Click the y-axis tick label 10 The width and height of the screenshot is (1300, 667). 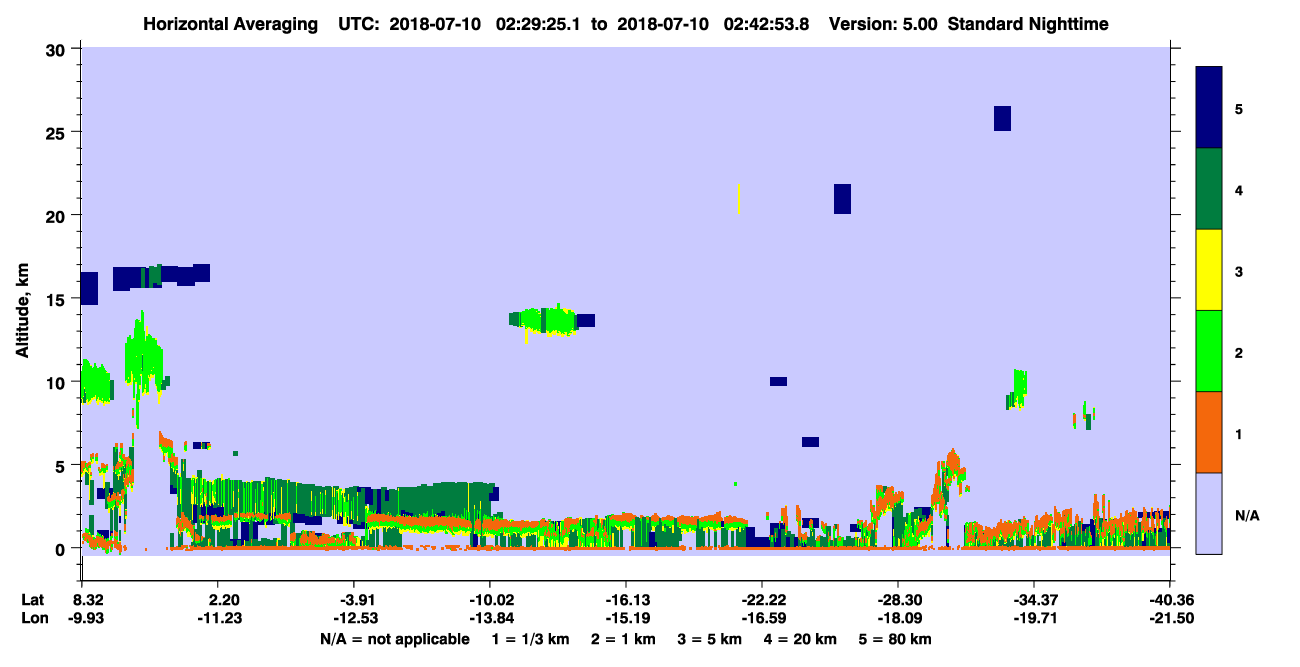coord(58,382)
